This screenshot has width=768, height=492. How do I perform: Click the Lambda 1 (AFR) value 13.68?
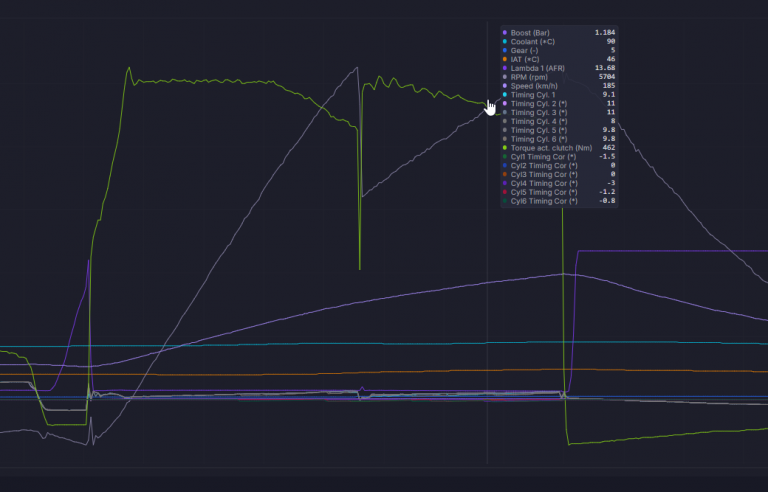click(x=605, y=68)
